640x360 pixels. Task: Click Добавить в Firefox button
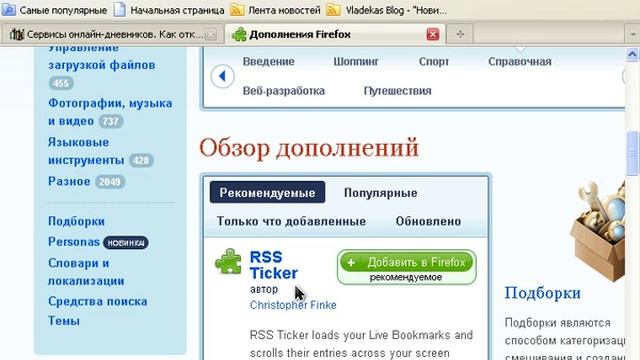click(407, 262)
